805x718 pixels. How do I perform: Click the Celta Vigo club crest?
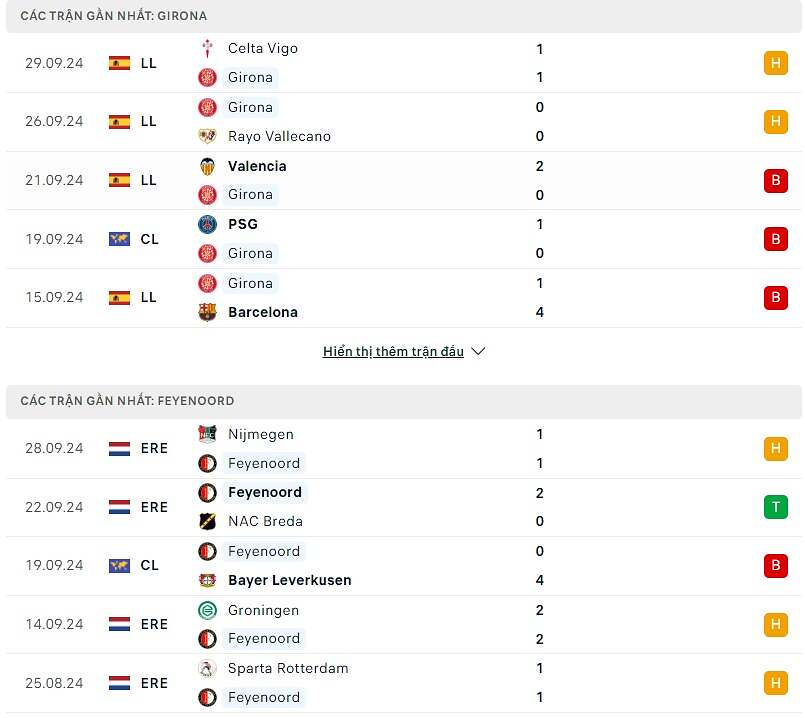coord(208,48)
